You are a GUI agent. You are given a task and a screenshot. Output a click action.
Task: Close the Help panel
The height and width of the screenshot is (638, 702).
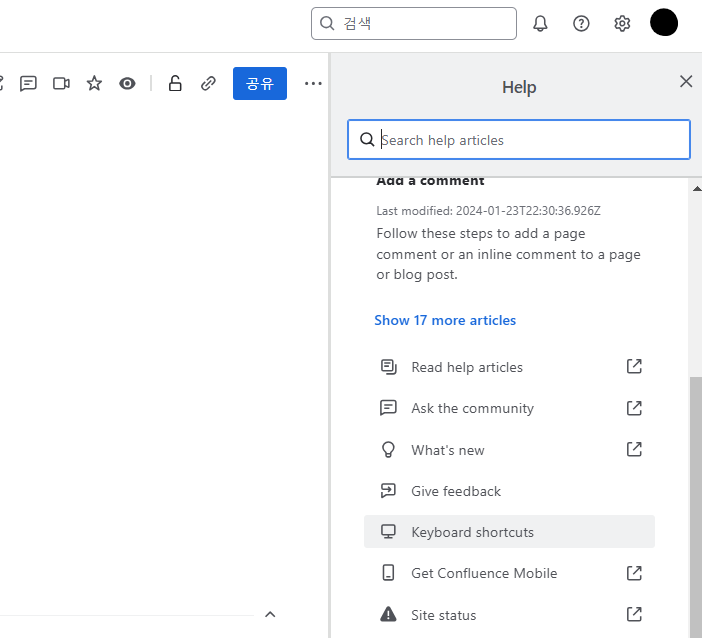686,82
